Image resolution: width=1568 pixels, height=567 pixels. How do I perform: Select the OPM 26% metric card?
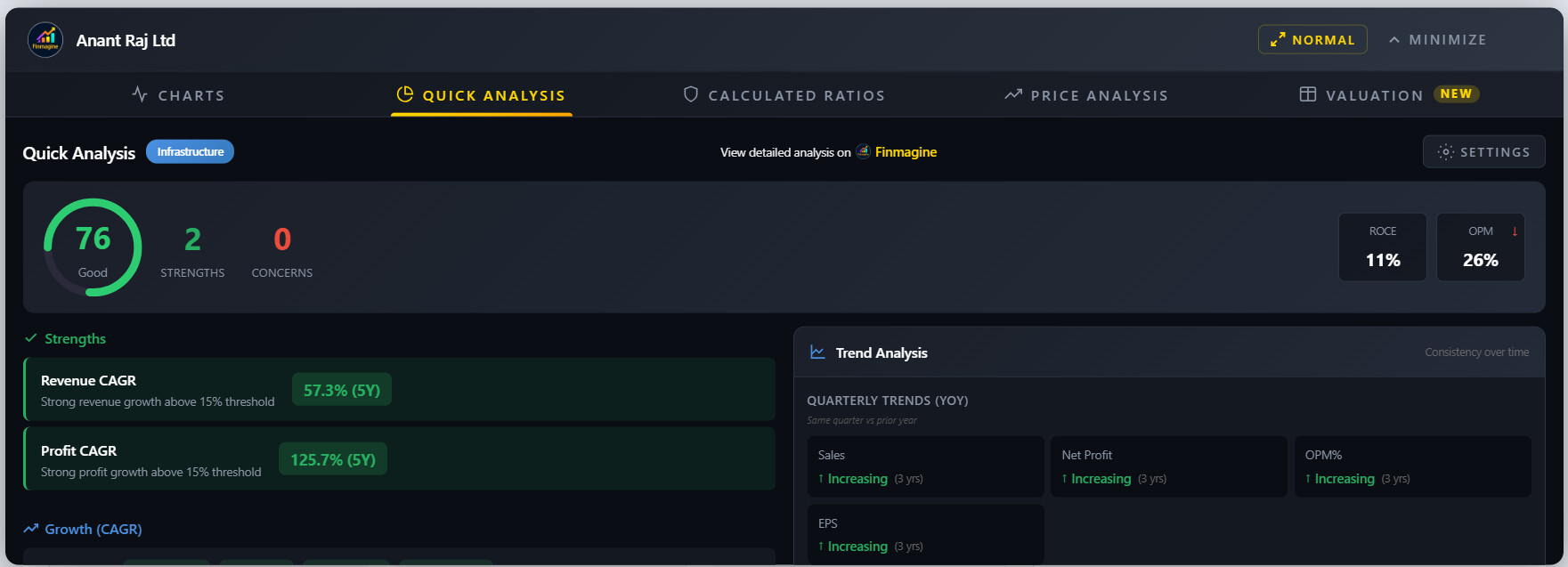(x=1480, y=247)
